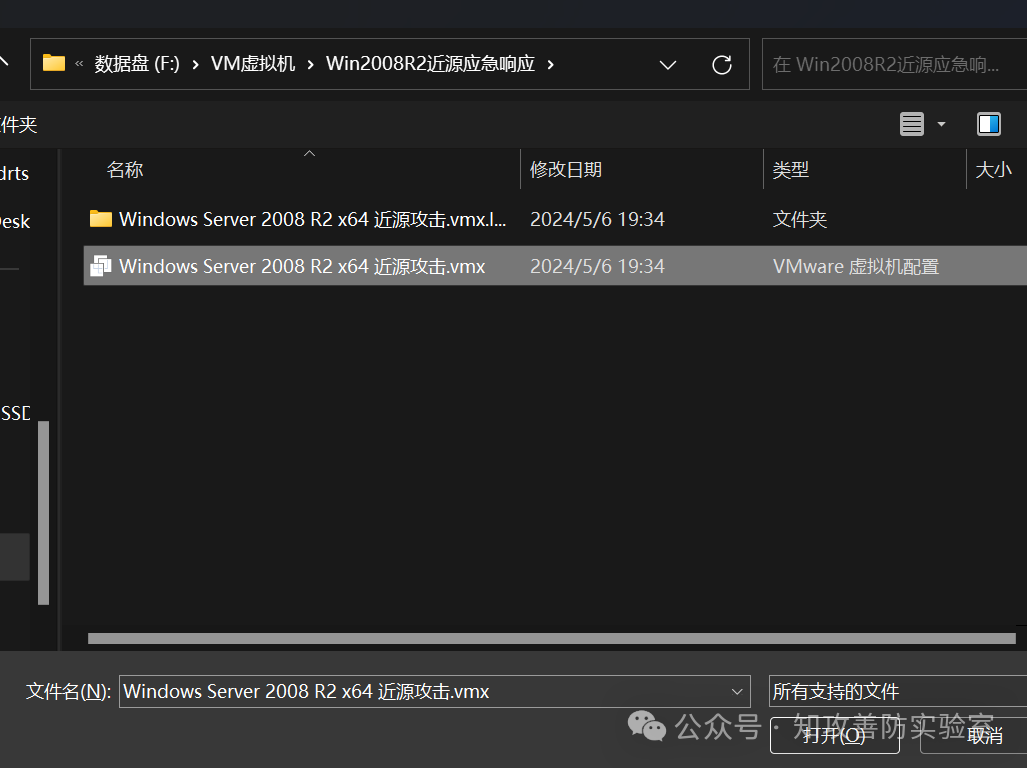Sort by 类型 column header

click(791, 170)
